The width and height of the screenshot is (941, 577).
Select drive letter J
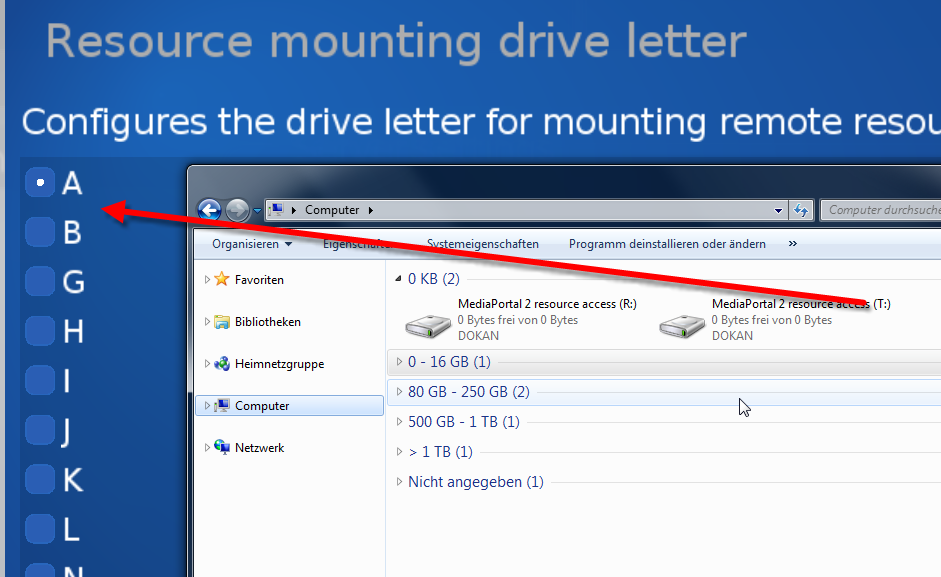coord(40,430)
